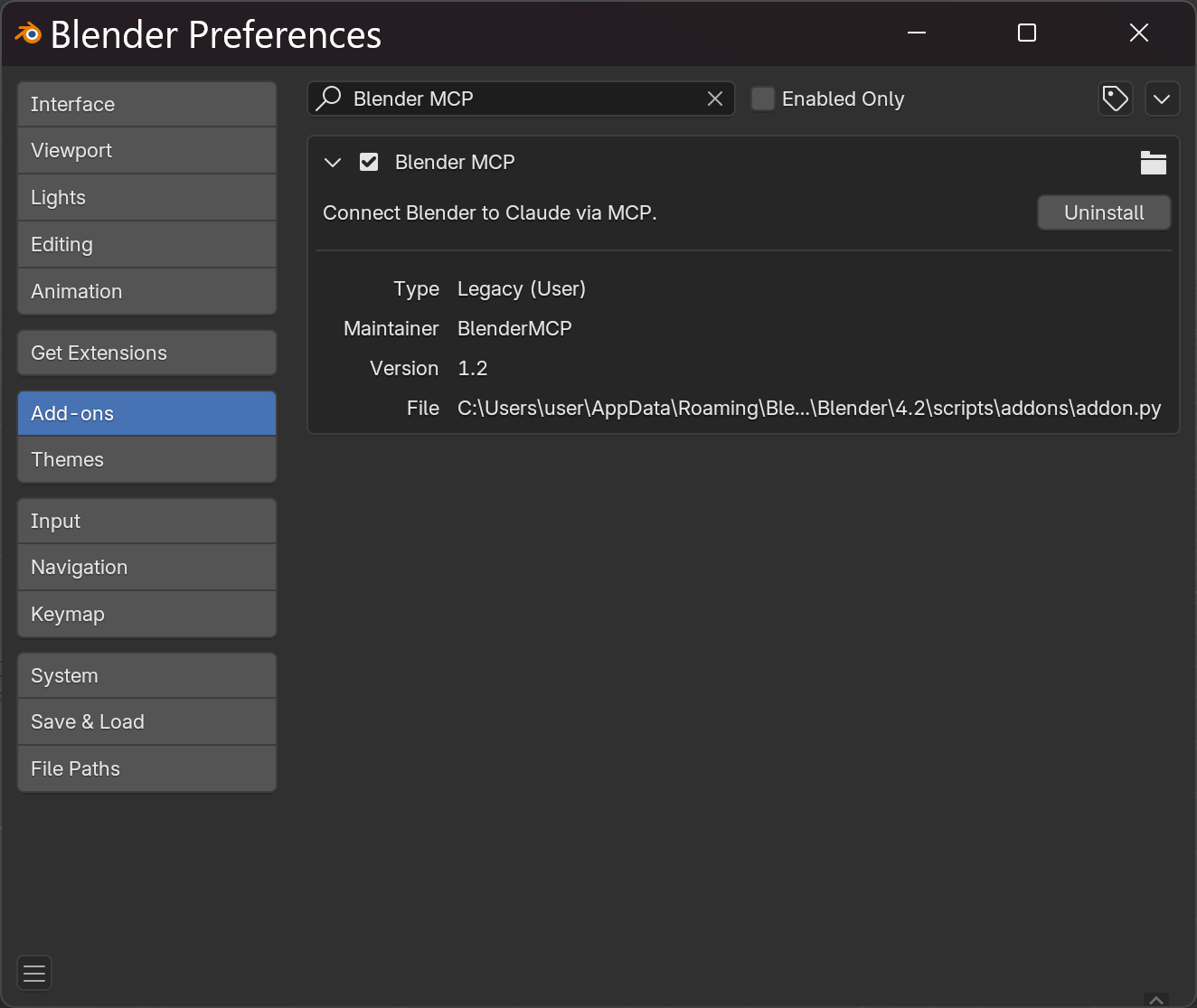Open the Blender MCP add-on folder icon
Image resolution: width=1197 pixels, height=1008 pixels.
[x=1153, y=163]
